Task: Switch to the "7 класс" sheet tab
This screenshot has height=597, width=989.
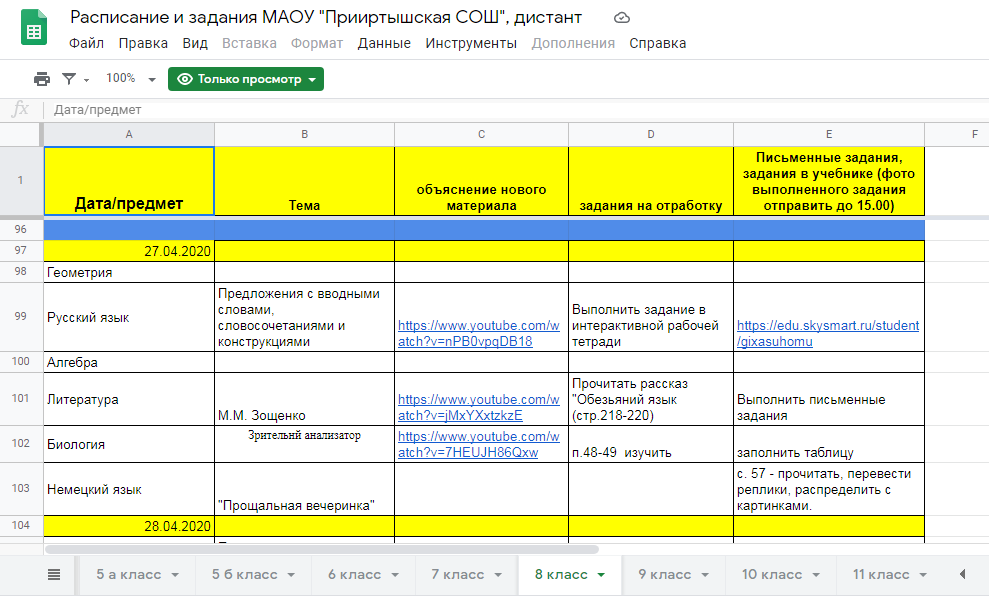Action: (458, 575)
